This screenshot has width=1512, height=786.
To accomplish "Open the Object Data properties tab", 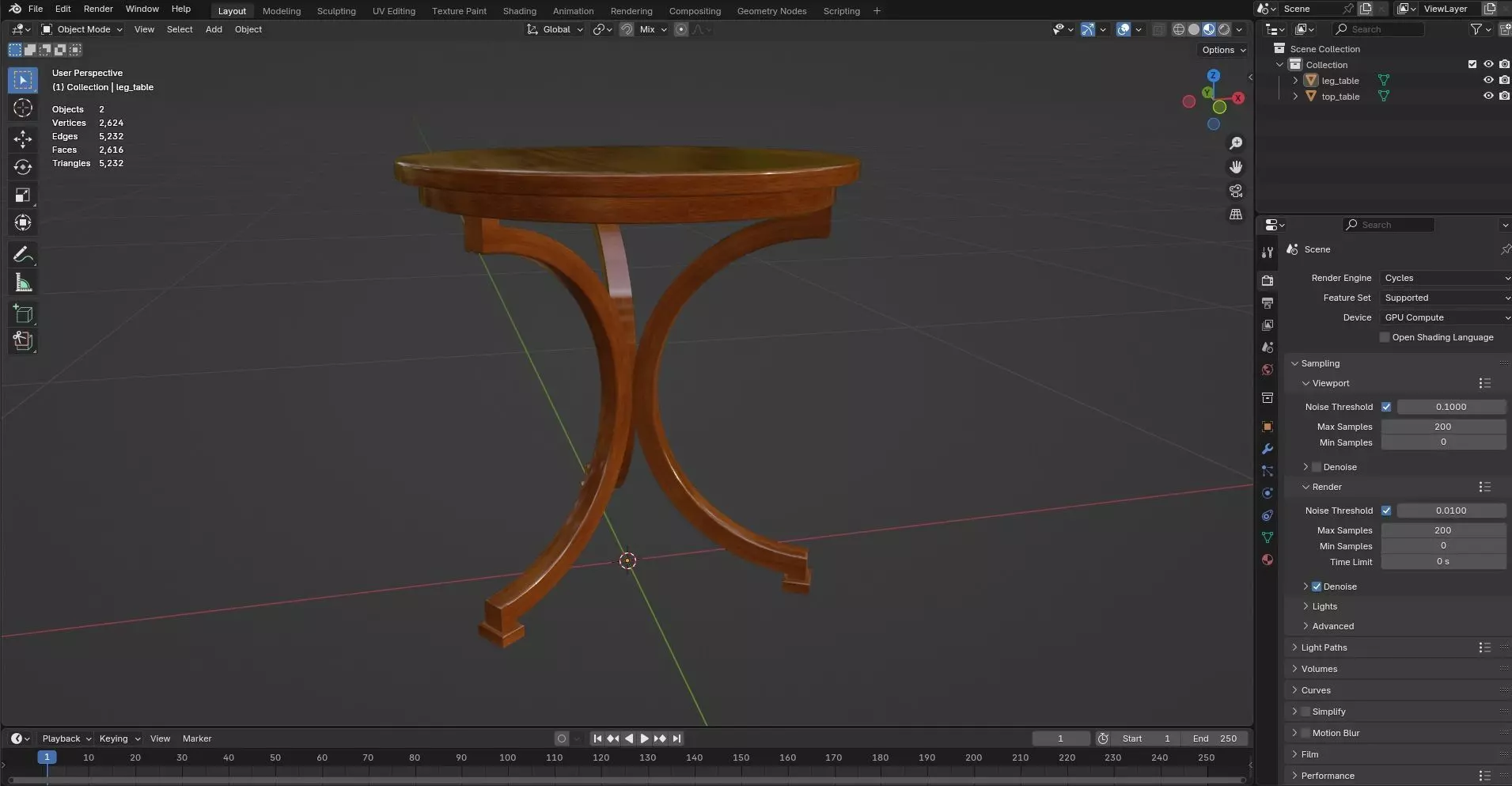I will 1268,537.
